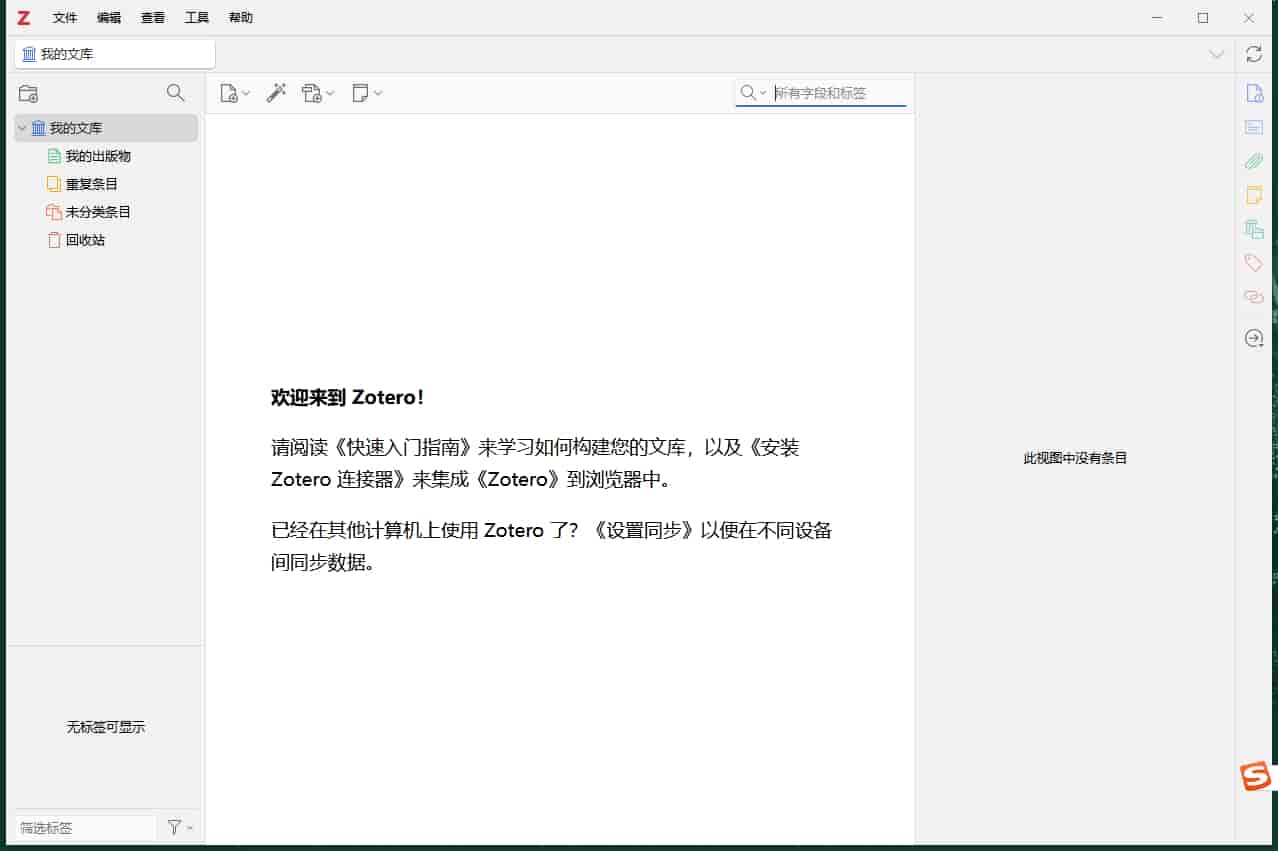Open the related items panel
This screenshot has width=1278, height=851.
point(1253,296)
